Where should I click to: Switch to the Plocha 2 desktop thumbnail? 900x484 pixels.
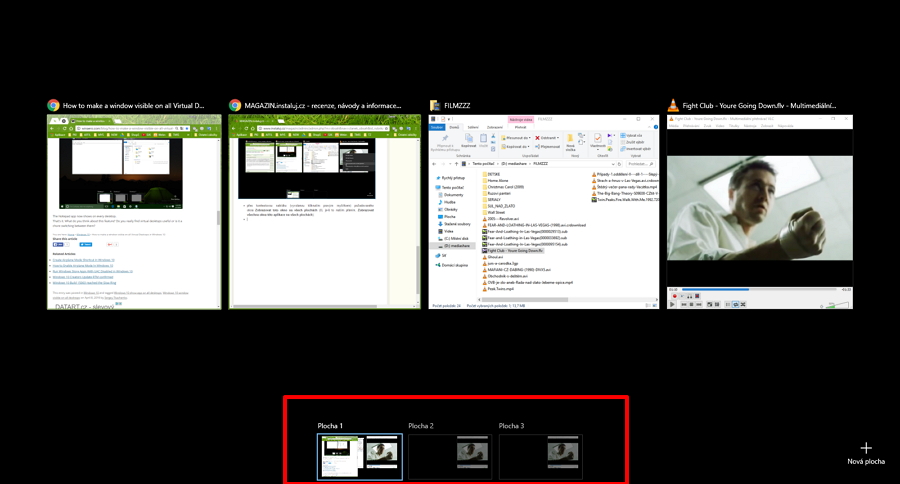point(450,456)
